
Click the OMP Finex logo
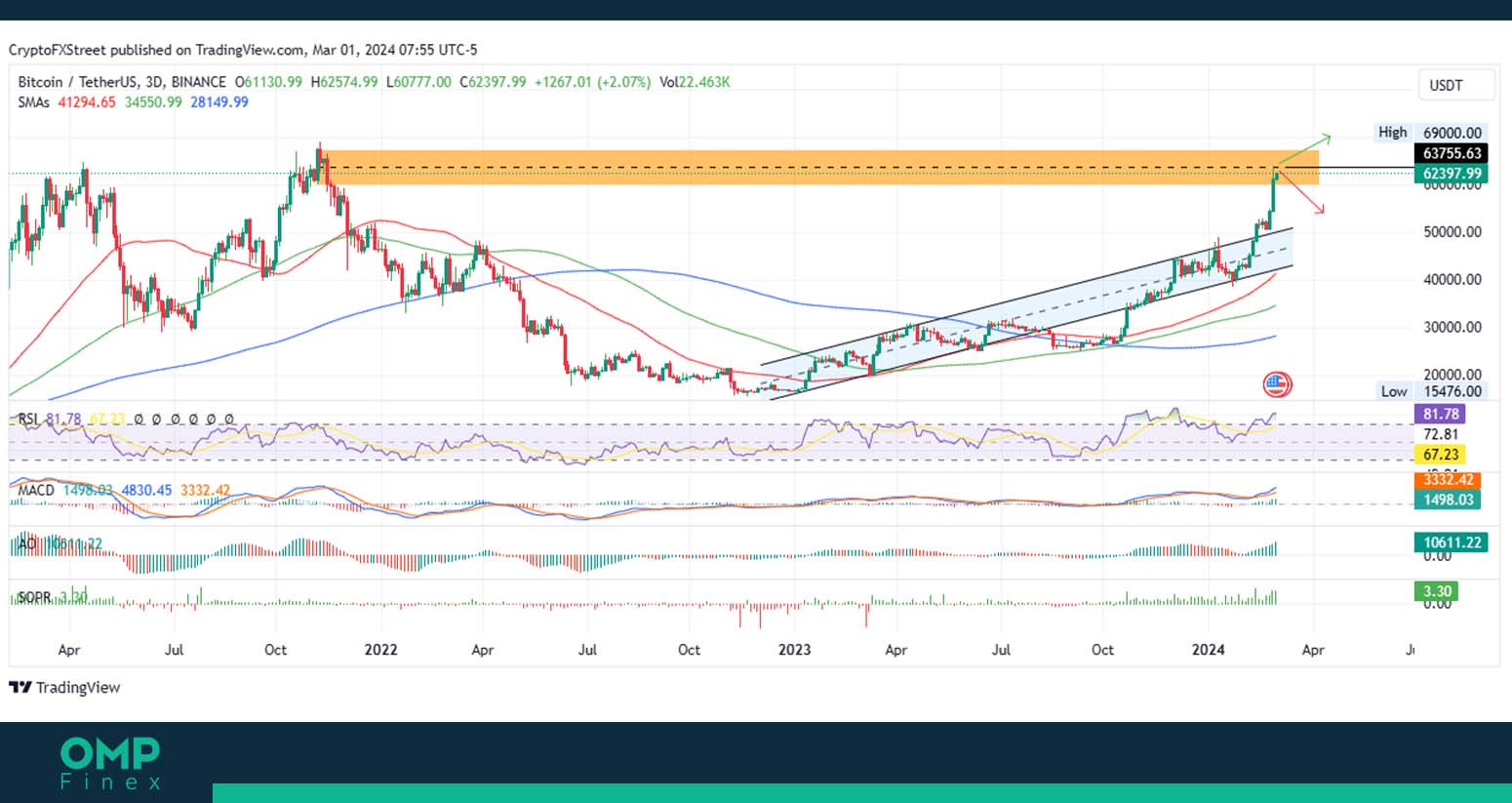tap(110, 763)
